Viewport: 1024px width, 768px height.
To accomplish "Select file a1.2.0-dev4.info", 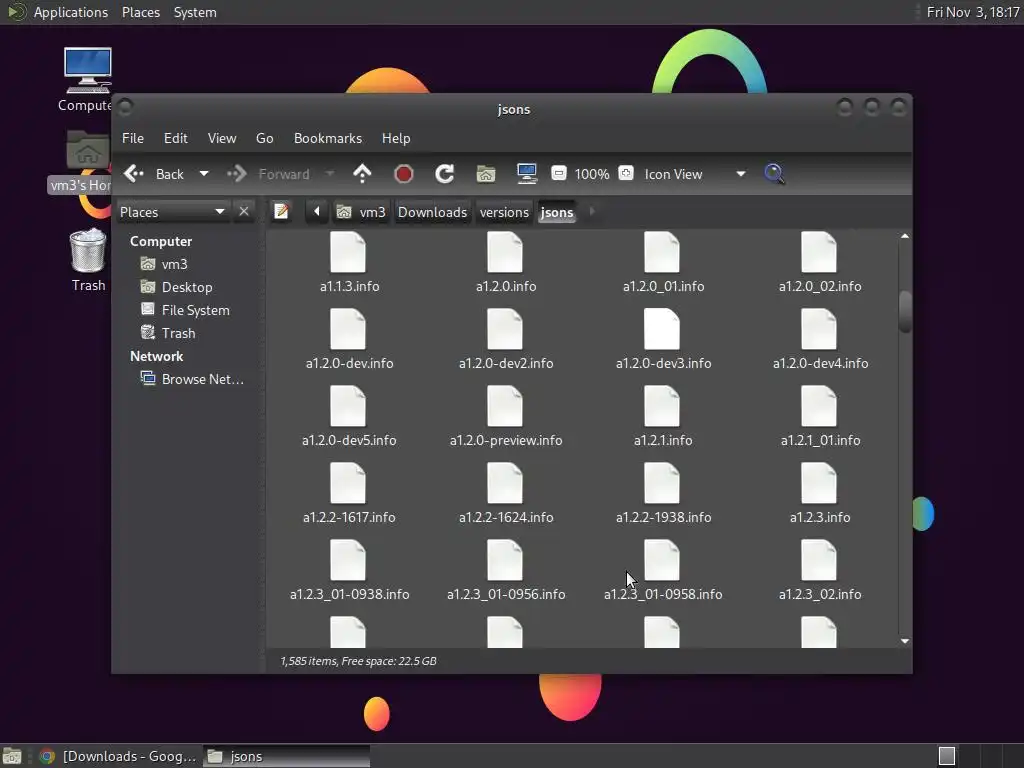I will pos(820,340).
